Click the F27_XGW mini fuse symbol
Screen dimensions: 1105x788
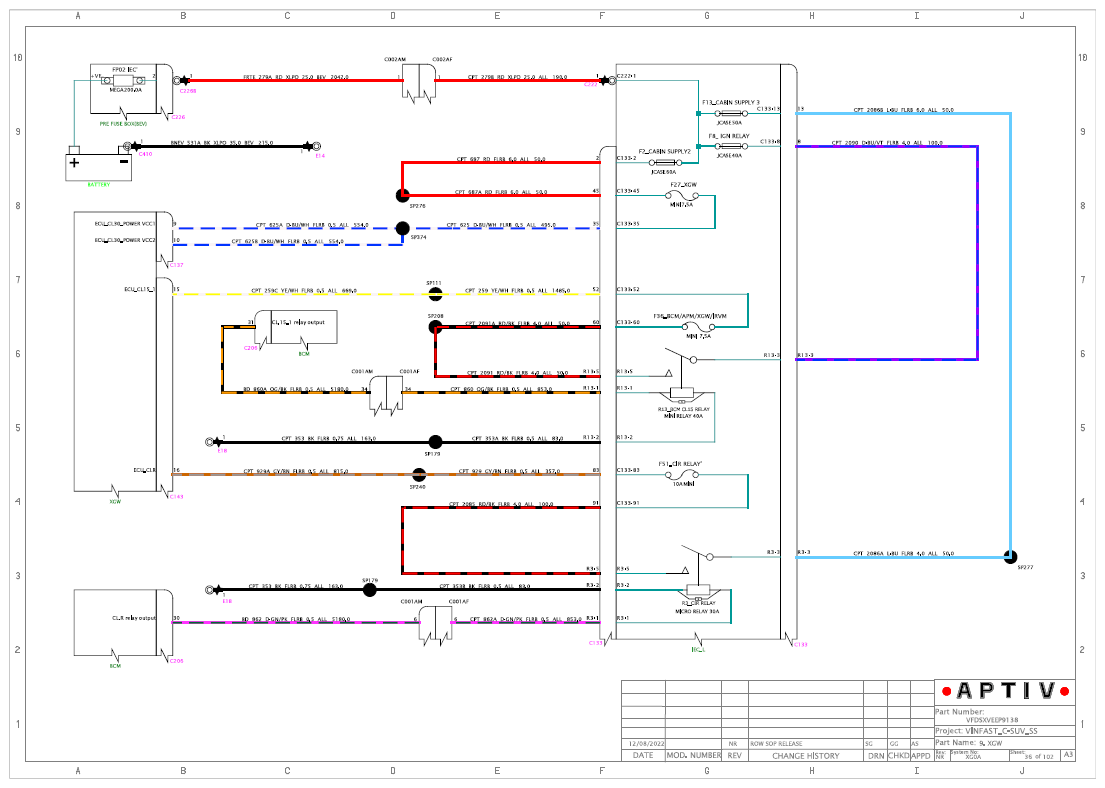(681, 196)
